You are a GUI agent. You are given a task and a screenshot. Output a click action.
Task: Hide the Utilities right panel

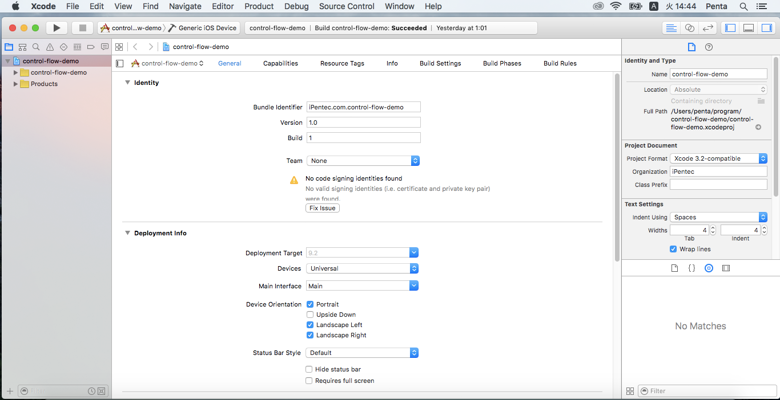pos(766,28)
